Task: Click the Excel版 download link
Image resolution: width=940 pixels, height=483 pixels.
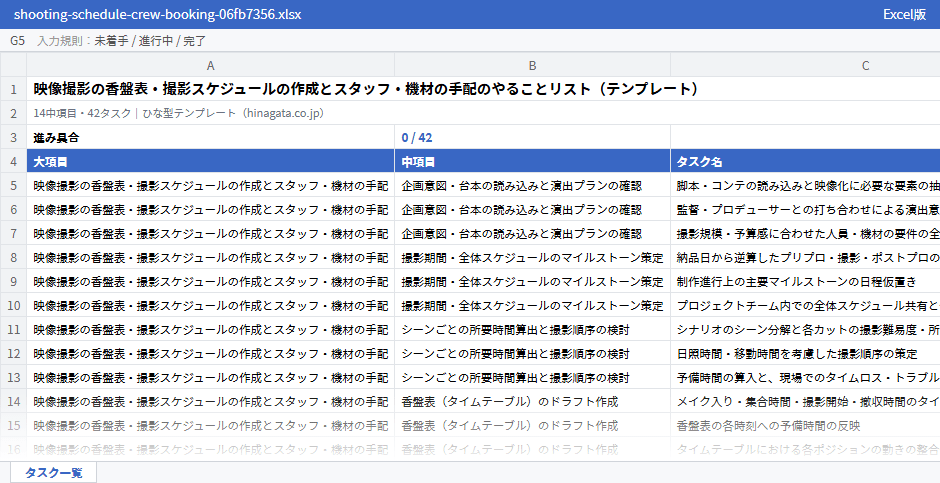Action: 904,14
